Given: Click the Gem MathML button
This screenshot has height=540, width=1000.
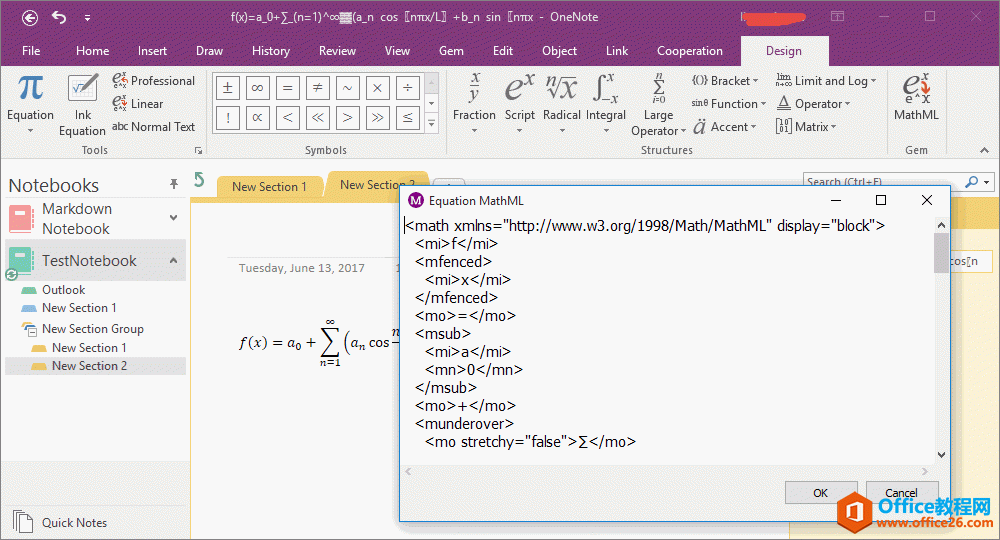Looking at the screenshot, I should 916,97.
